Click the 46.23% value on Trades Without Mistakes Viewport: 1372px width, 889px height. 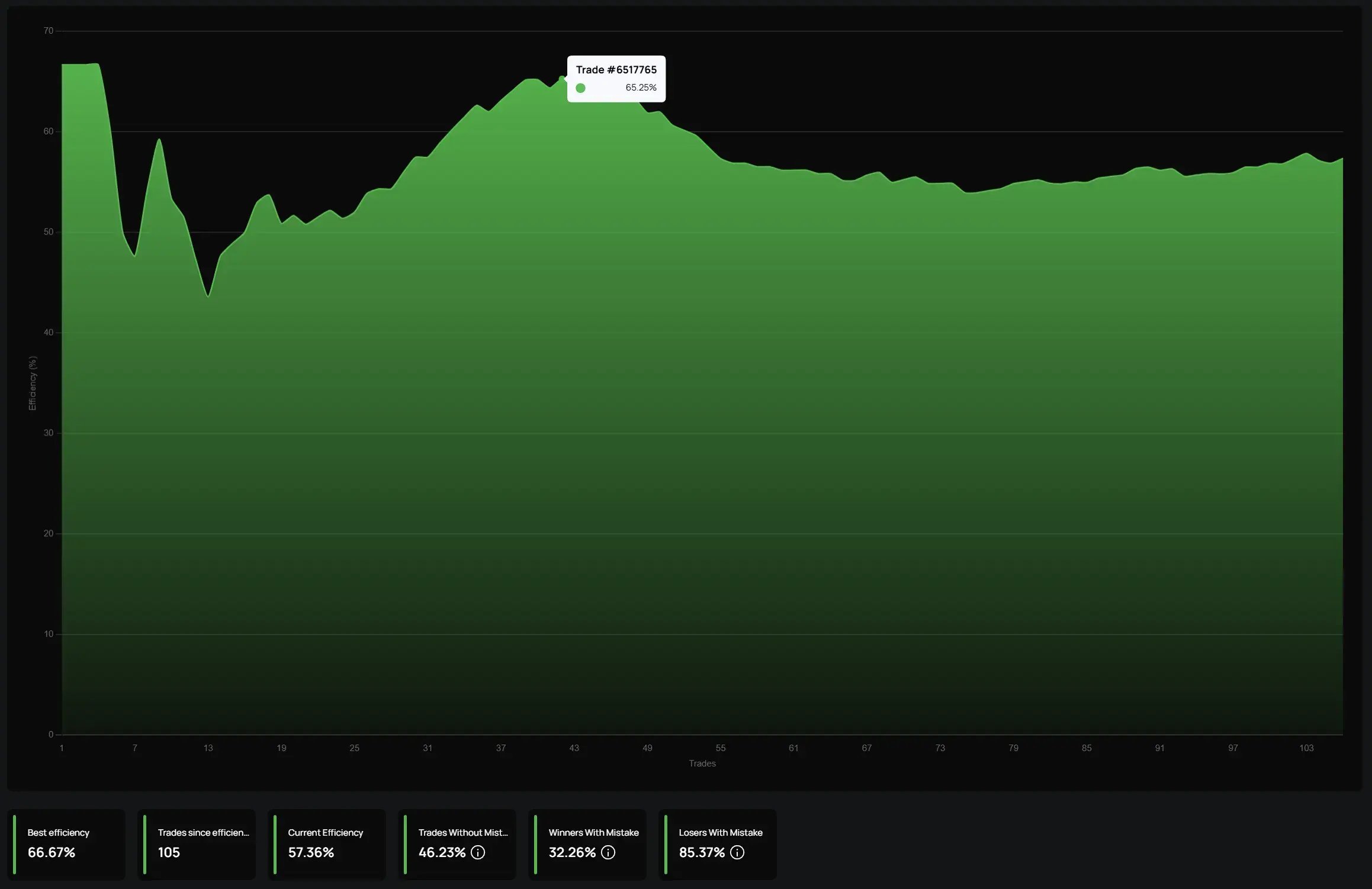pos(441,852)
